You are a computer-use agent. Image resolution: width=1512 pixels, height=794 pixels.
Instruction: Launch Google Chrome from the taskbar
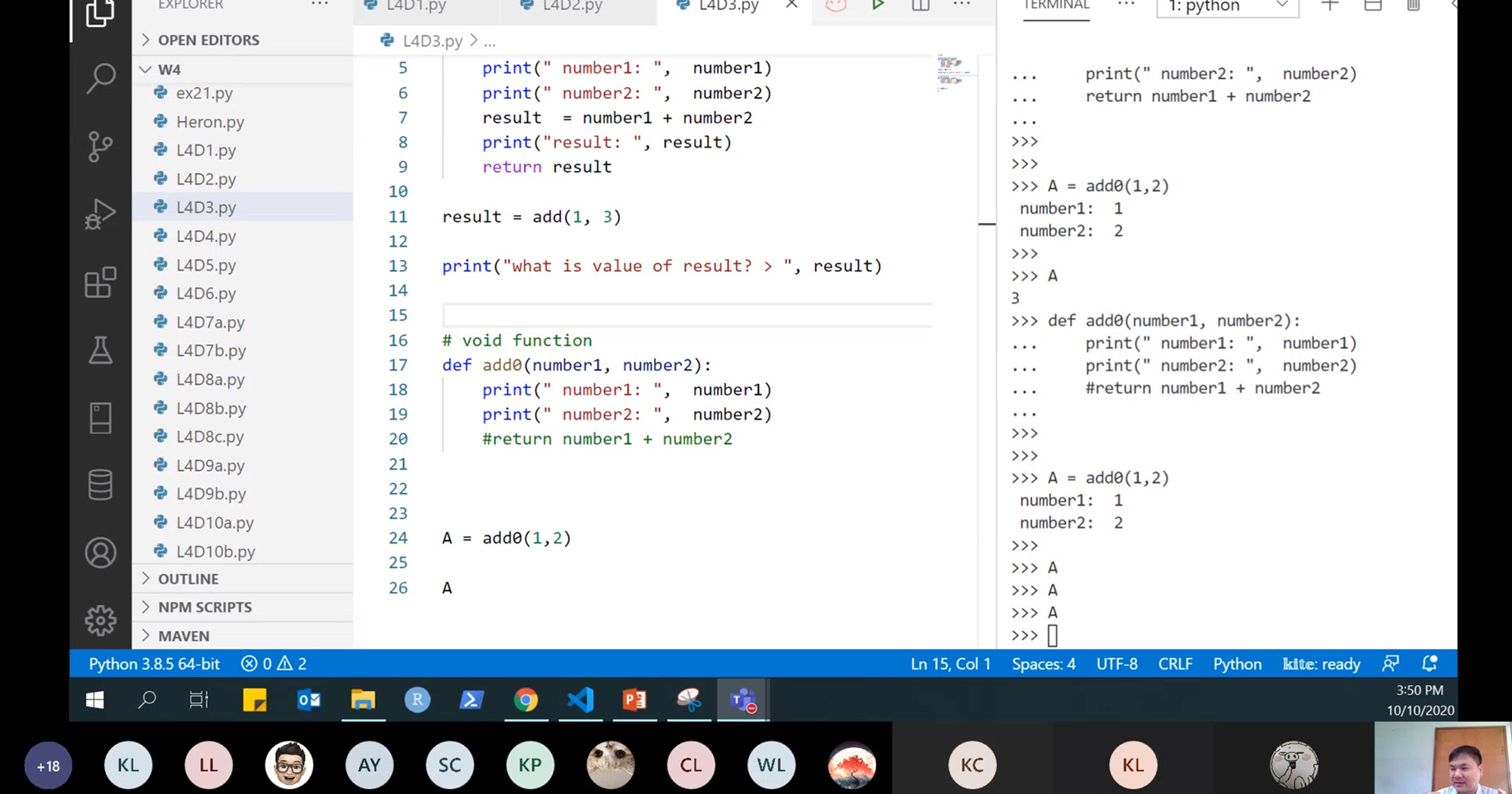click(526, 699)
